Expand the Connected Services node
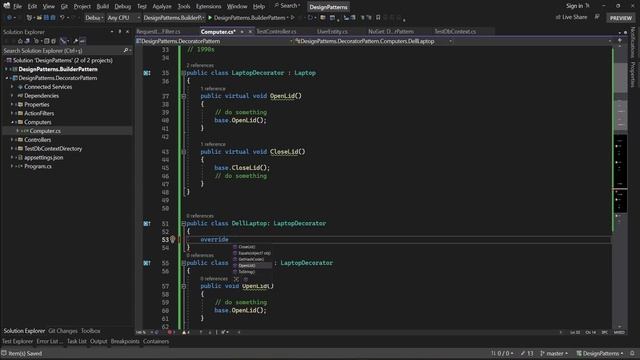This screenshot has height=360, width=640. (12, 87)
